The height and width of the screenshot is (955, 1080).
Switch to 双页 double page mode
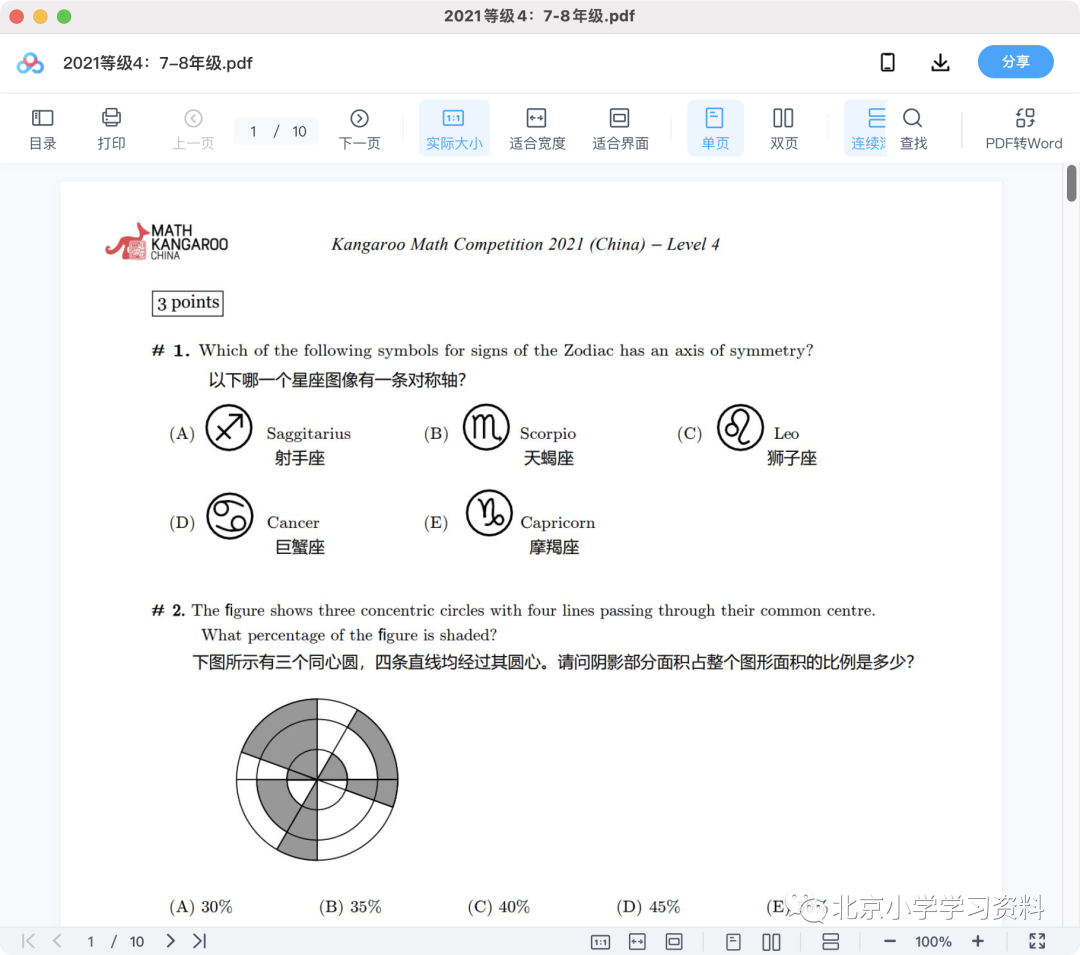pyautogui.click(x=783, y=129)
